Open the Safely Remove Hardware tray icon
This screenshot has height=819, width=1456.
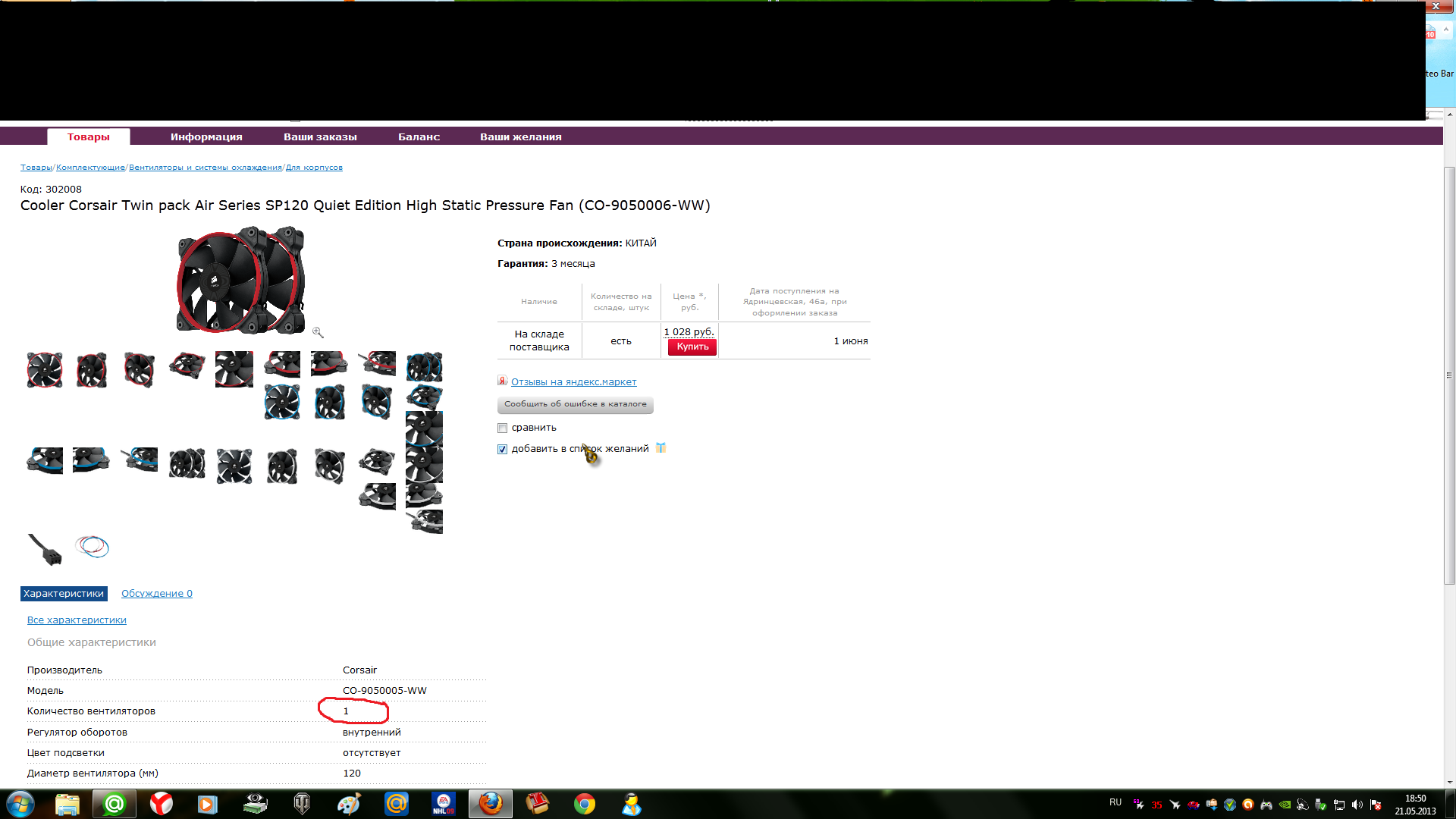pyautogui.click(x=1321, y=805)
